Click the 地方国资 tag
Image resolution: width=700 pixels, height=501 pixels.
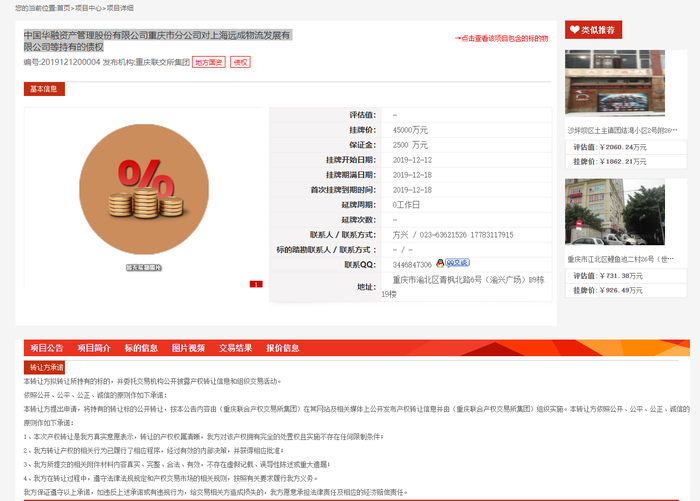click(x=208, y=62)
